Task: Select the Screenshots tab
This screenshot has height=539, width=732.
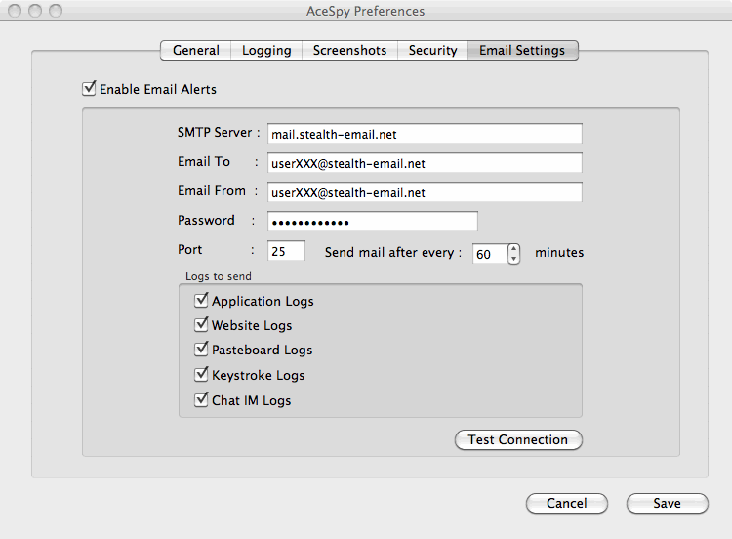Action: pyautogui.click(x=349, y=50)
